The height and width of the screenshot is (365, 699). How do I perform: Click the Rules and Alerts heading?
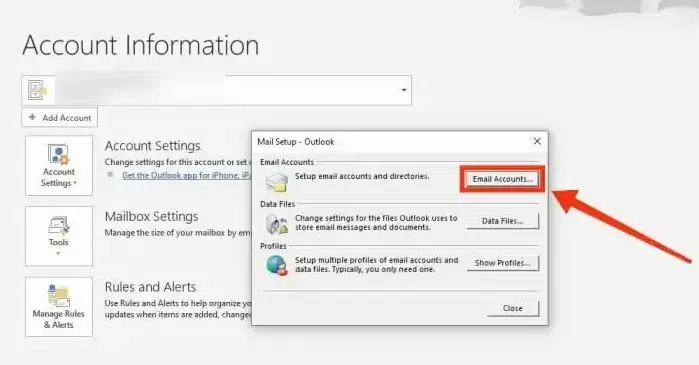(x=150, y=287)
